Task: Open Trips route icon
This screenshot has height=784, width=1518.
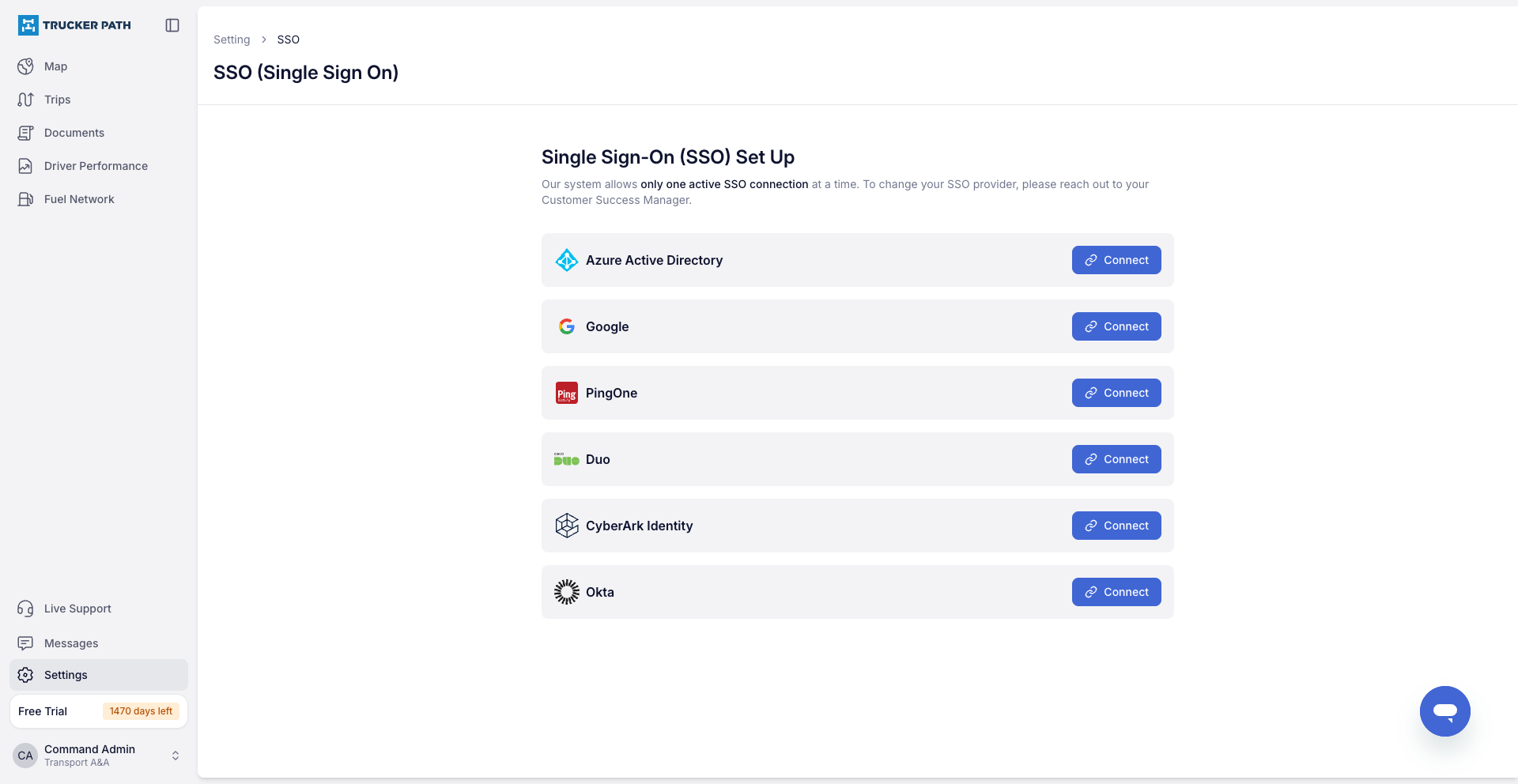Action: [x=25, y=100]
